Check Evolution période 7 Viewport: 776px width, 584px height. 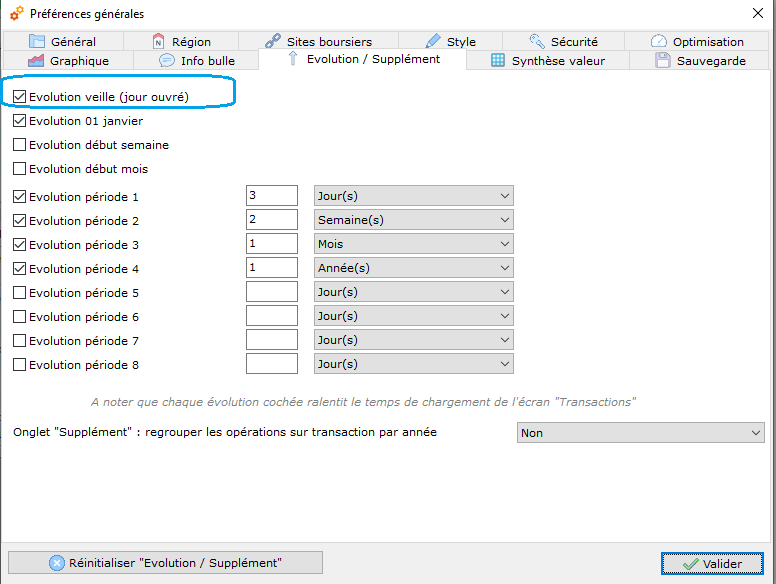coord(19,341)
